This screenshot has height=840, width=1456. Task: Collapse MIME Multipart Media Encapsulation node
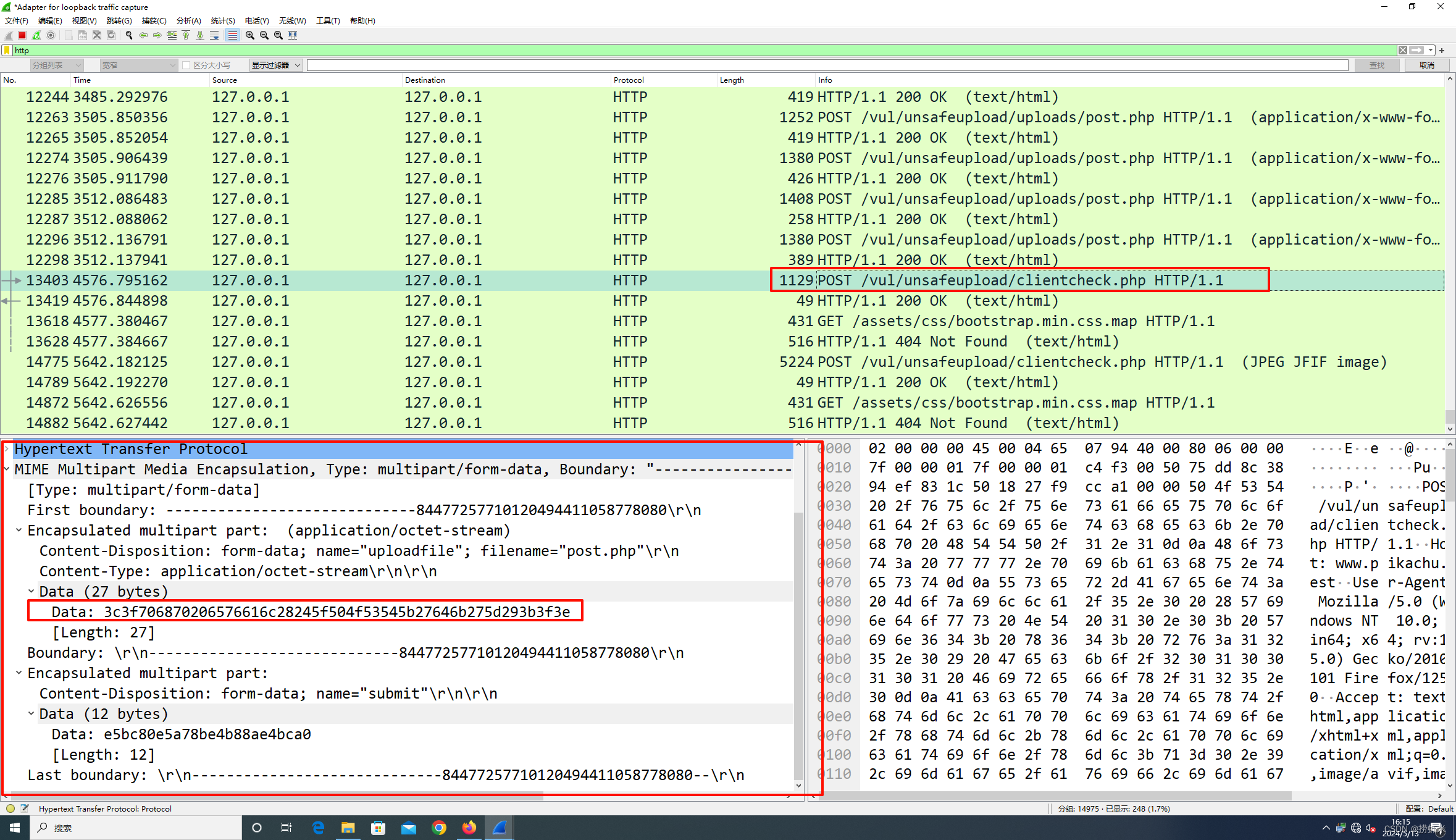[x=7, y=469]
